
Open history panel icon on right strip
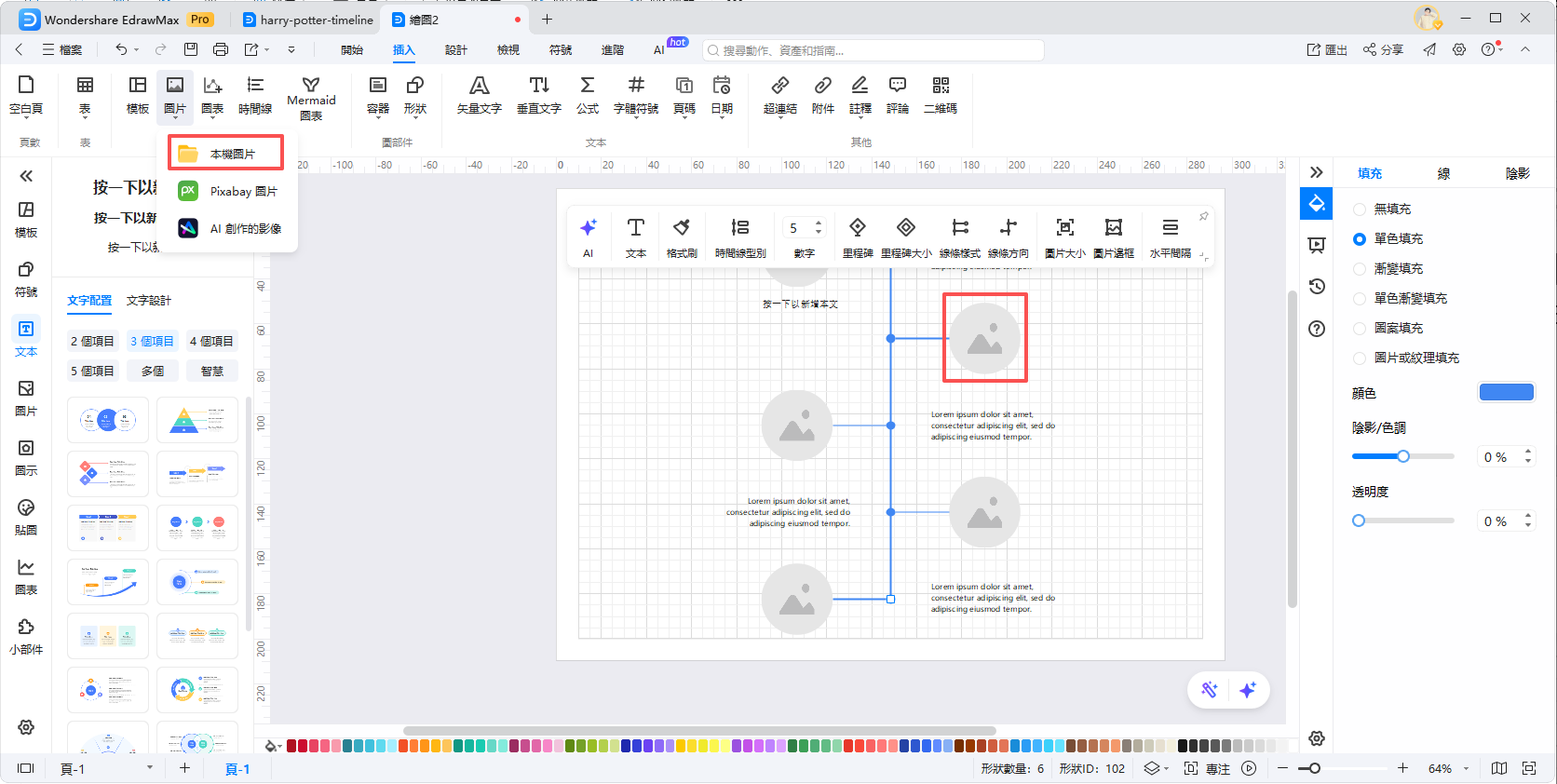point(1317,287)
